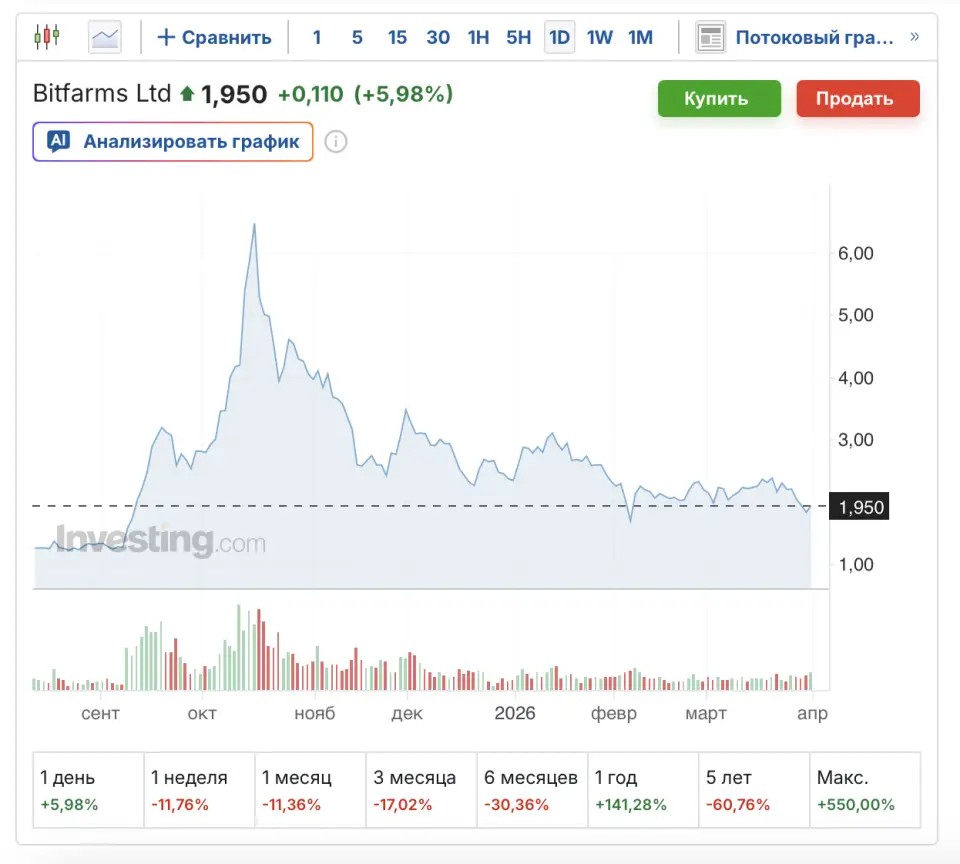Screen dimensions: 960x864
Task: Open the info circle icon
Action: [336, 141]
